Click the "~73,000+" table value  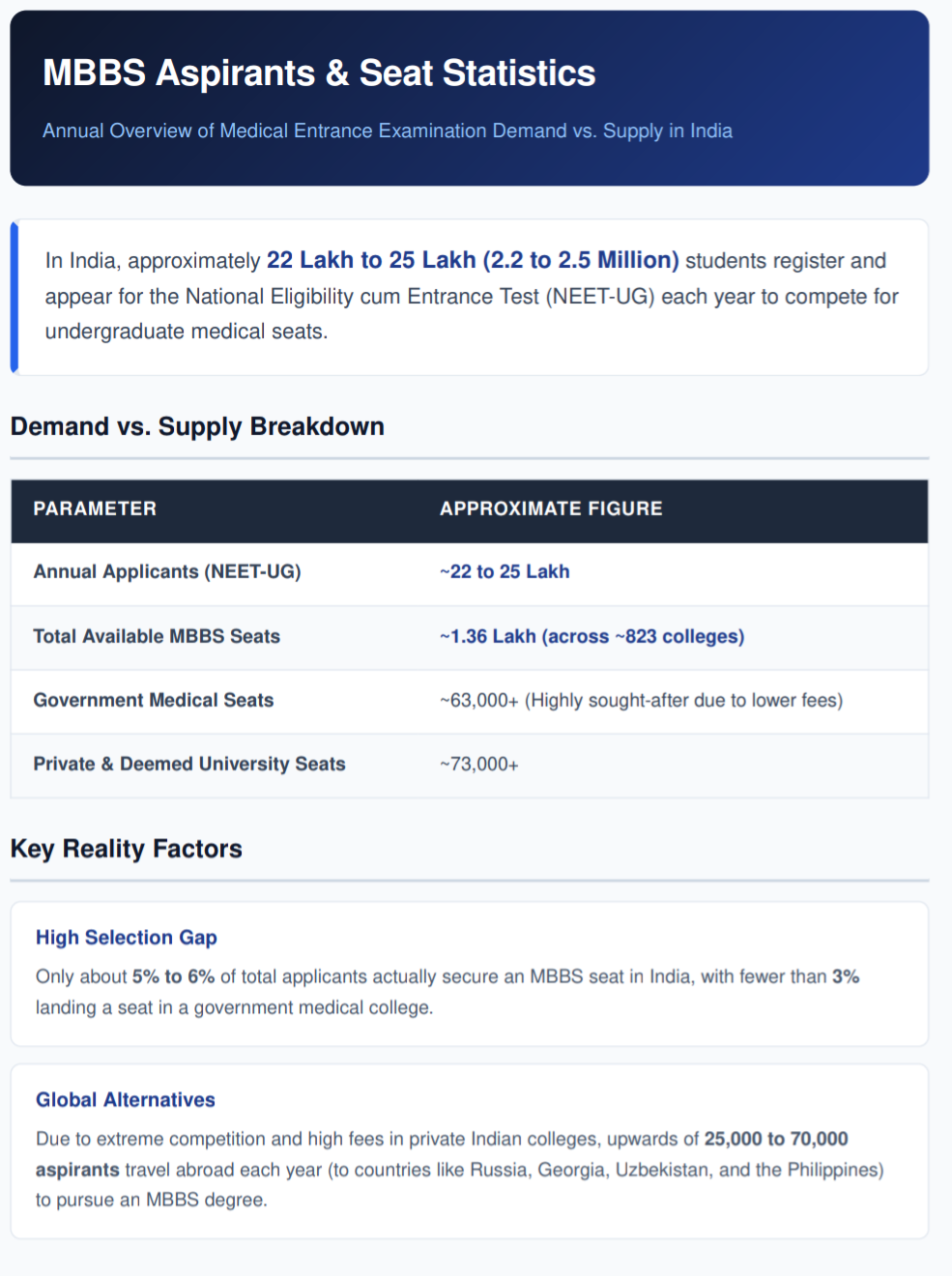click(479, 764)
